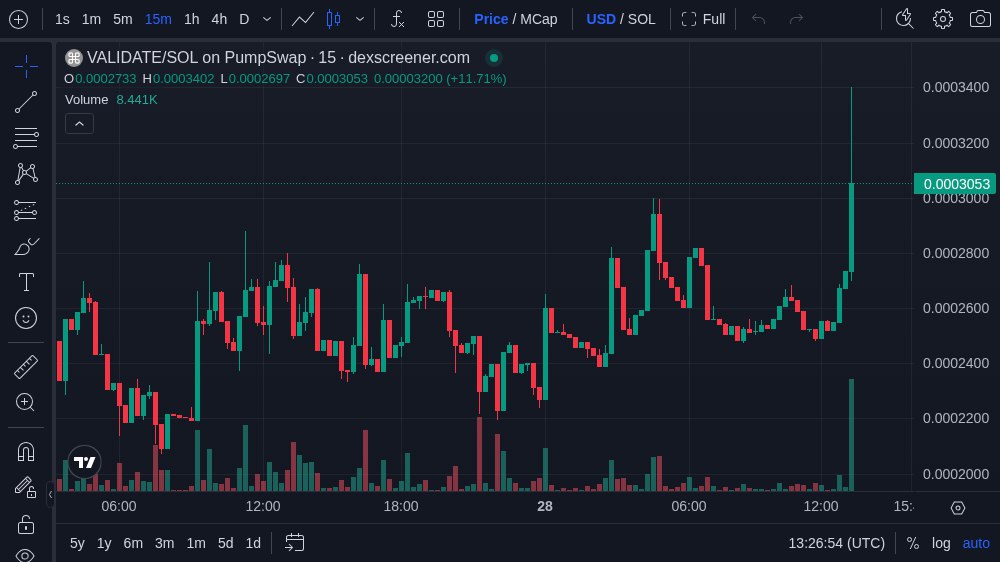Select the brush drawing tool
Screen dimensions: 1000x562
26,246
